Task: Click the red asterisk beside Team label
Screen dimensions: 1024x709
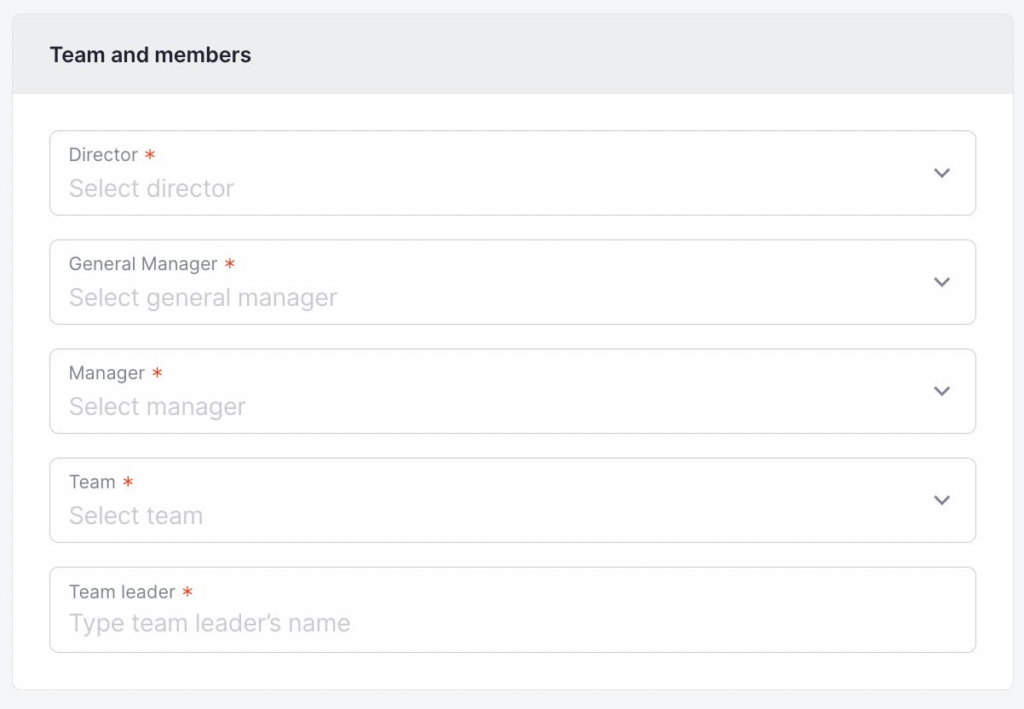Action: click(x=128, y=482)
